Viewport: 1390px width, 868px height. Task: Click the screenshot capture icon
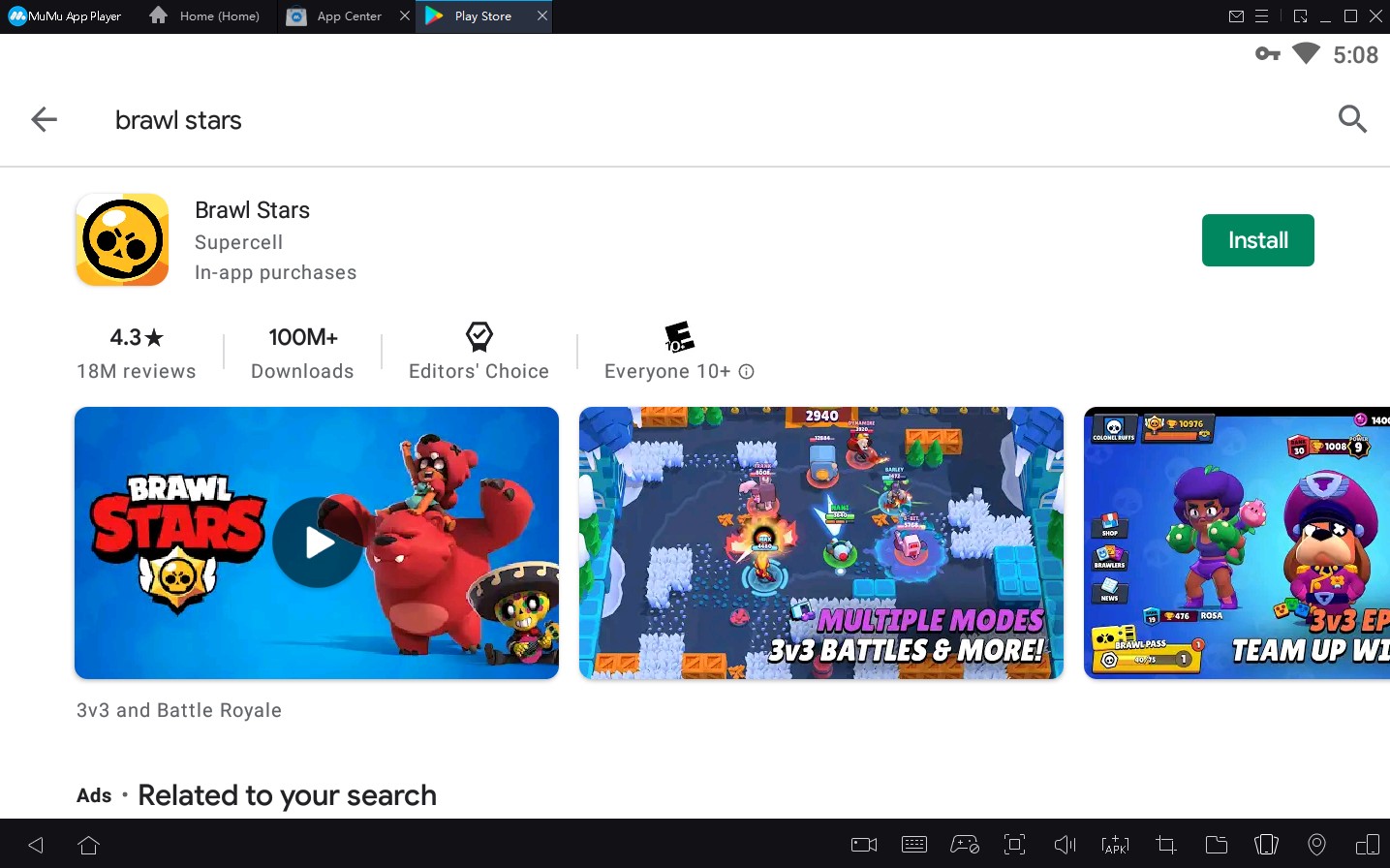click(1014, 845)
